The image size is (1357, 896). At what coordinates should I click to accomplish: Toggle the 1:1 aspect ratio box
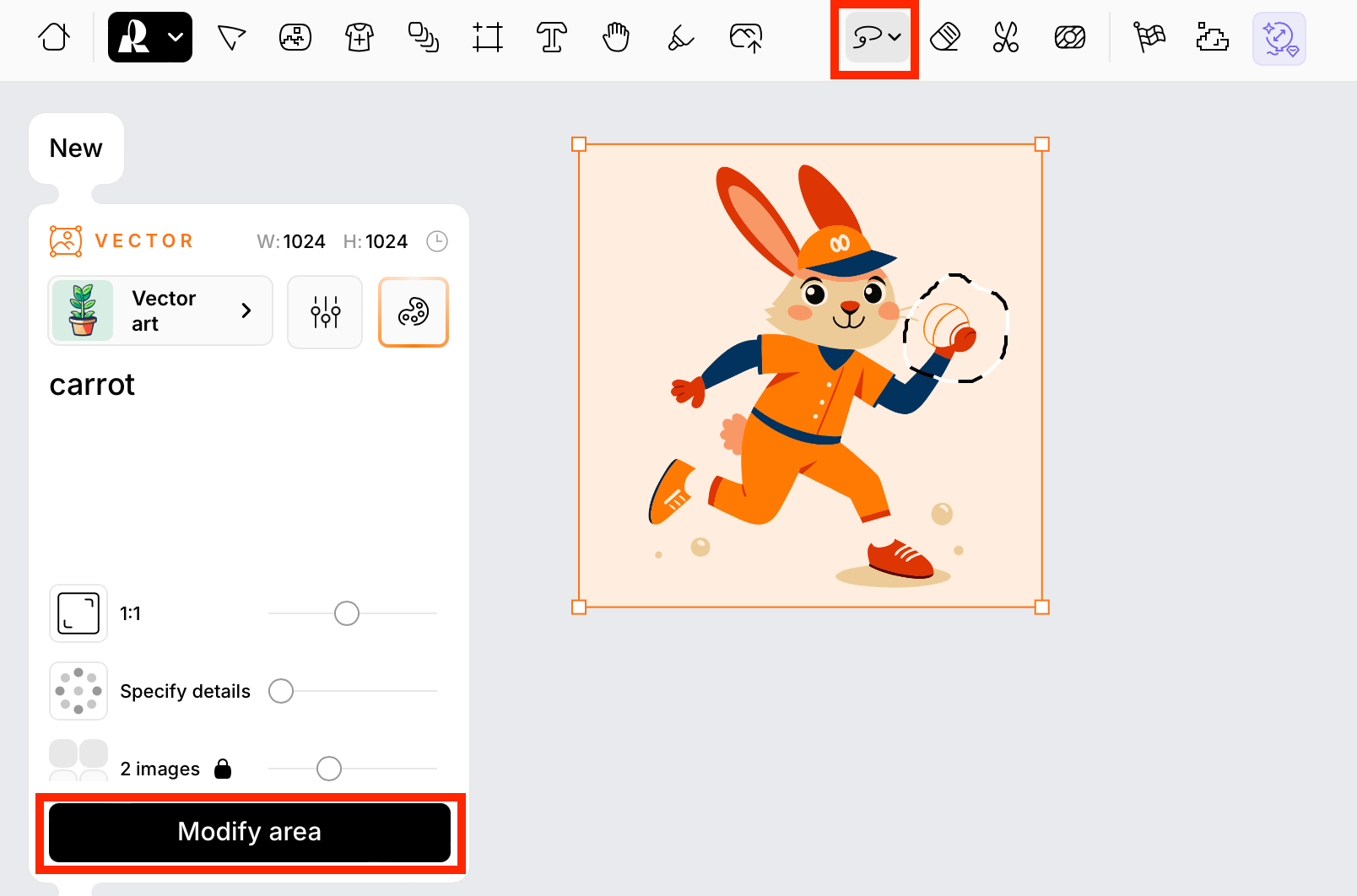pos(78,613)
